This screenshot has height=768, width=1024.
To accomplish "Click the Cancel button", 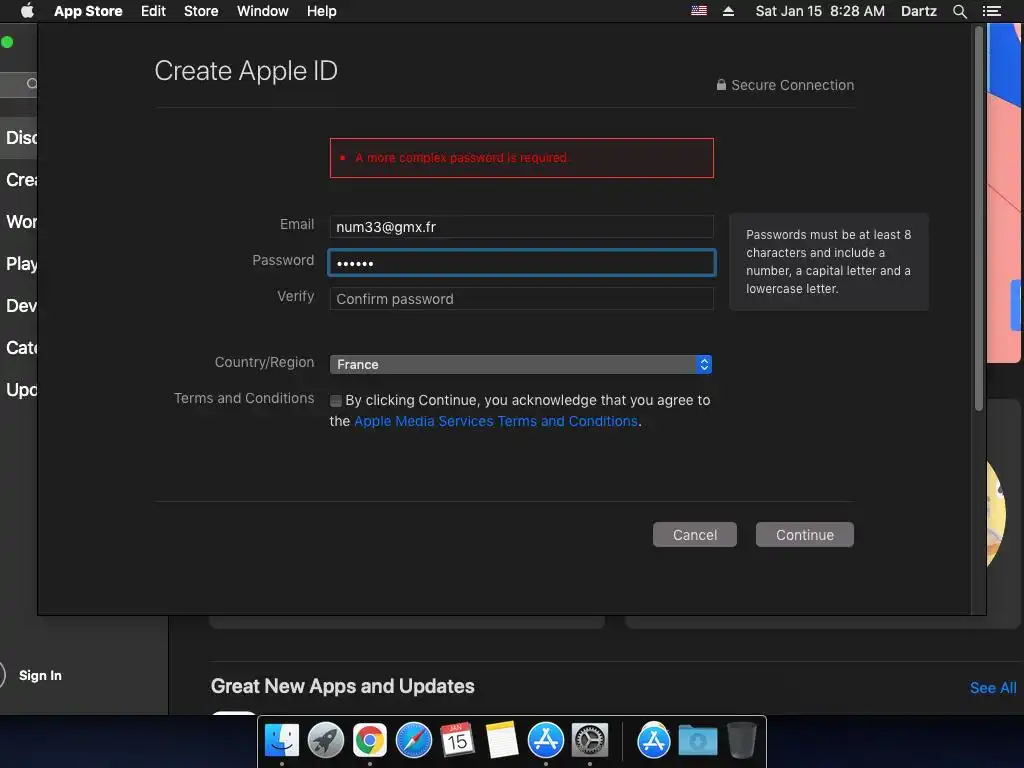I will pos(694,535).
